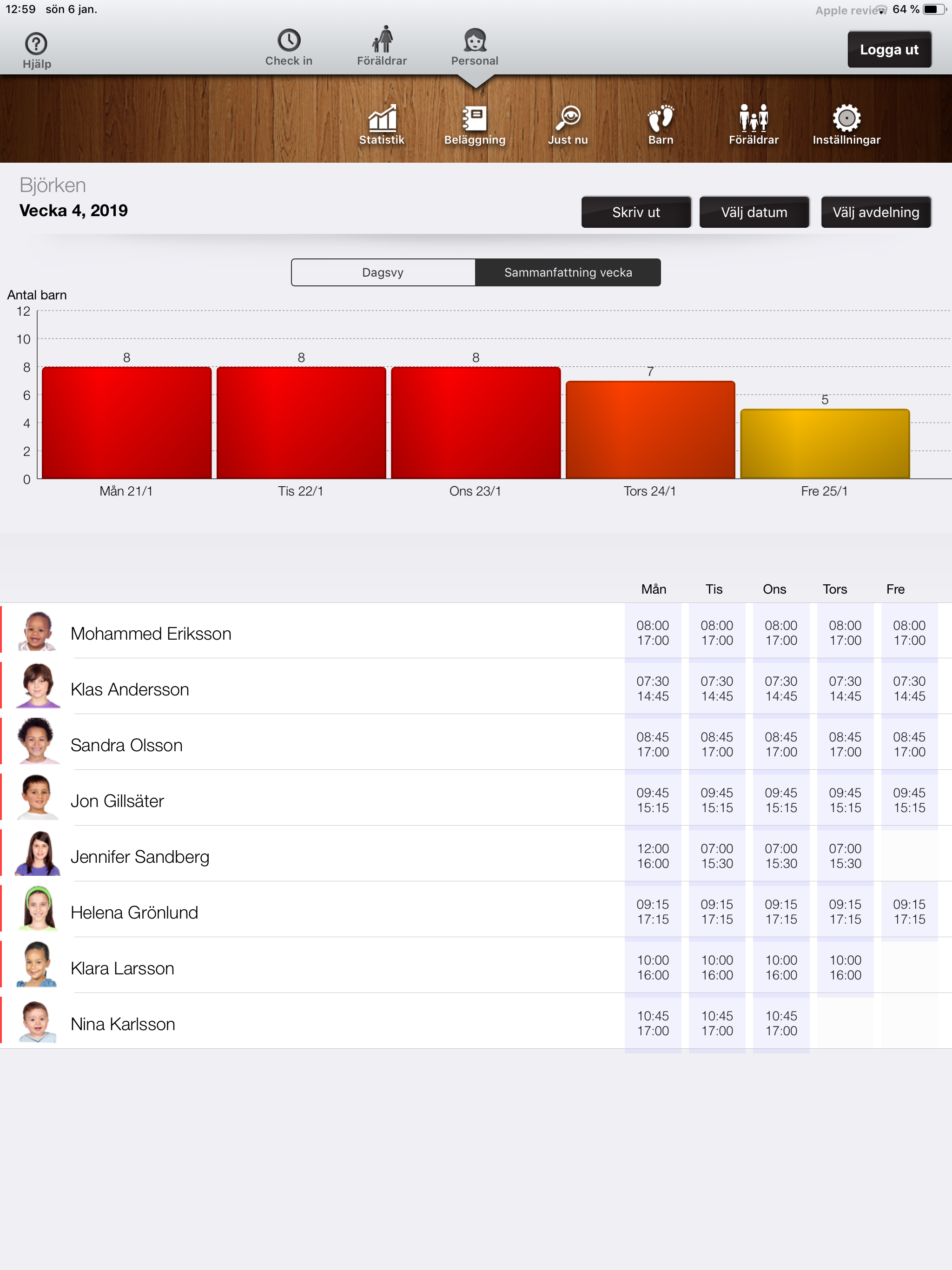Select the name Mohammed Eriksson
The image size is (952, 1270).
coord(151,633)
